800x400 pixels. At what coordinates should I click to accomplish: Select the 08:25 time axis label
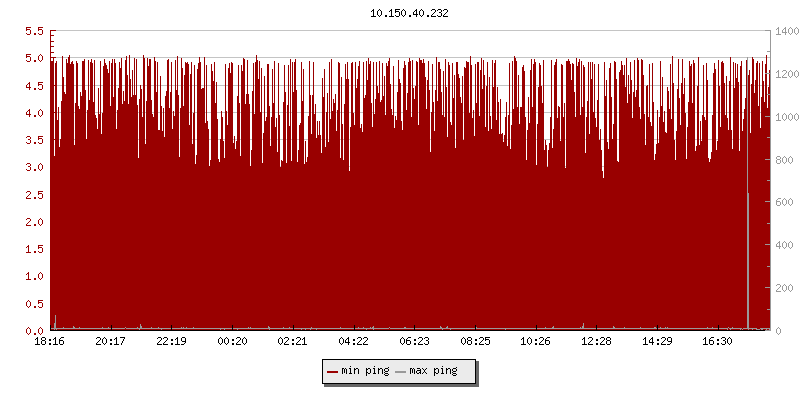475,341
